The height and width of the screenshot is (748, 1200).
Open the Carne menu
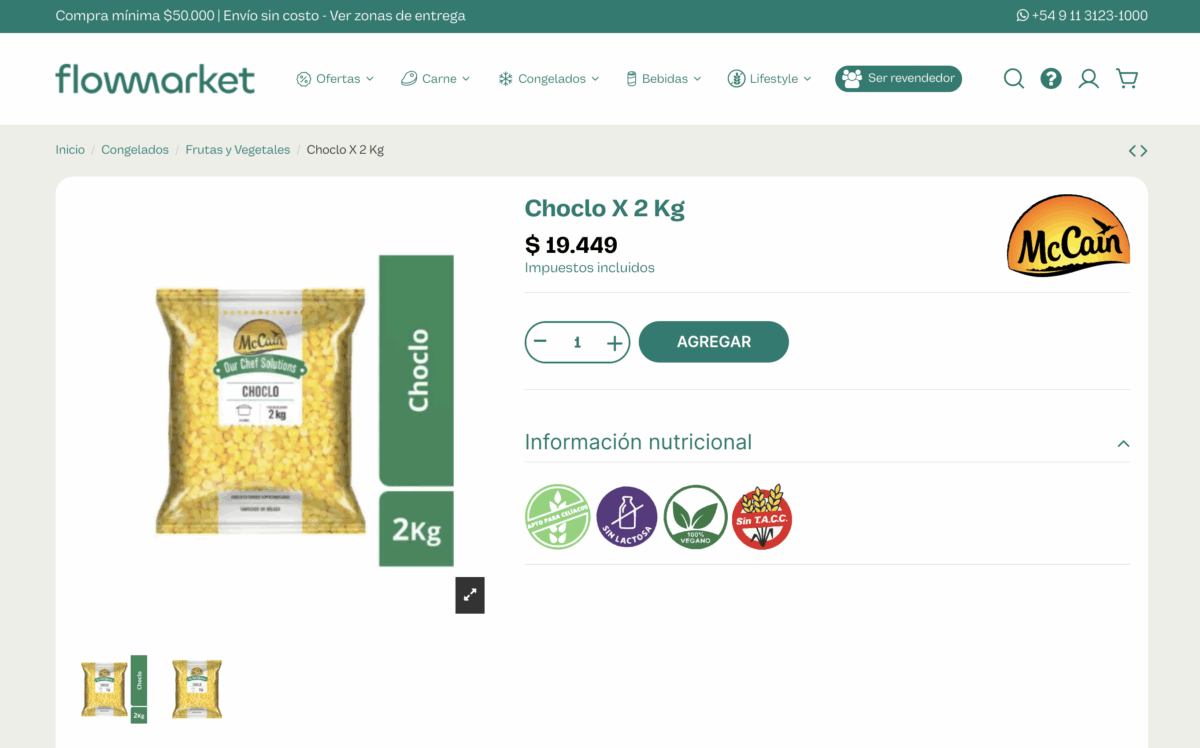click(435, 79)
